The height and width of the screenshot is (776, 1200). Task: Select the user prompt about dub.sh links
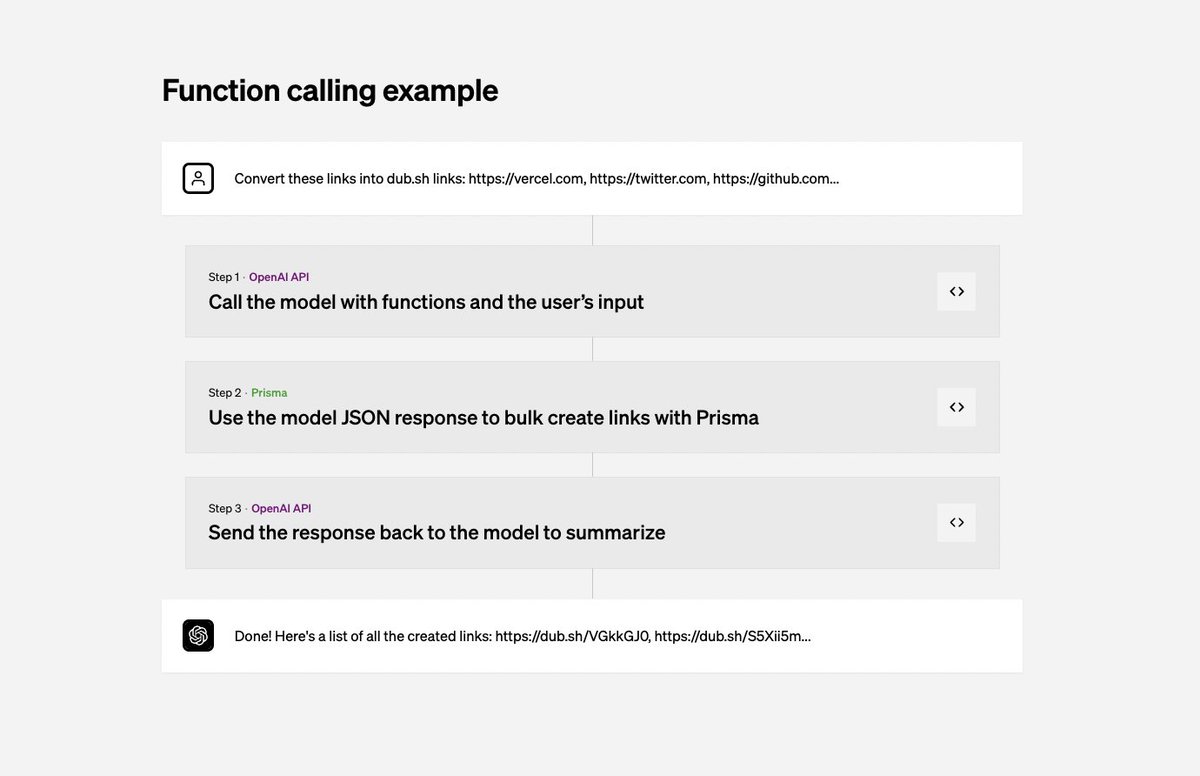(x=592, y=178)
